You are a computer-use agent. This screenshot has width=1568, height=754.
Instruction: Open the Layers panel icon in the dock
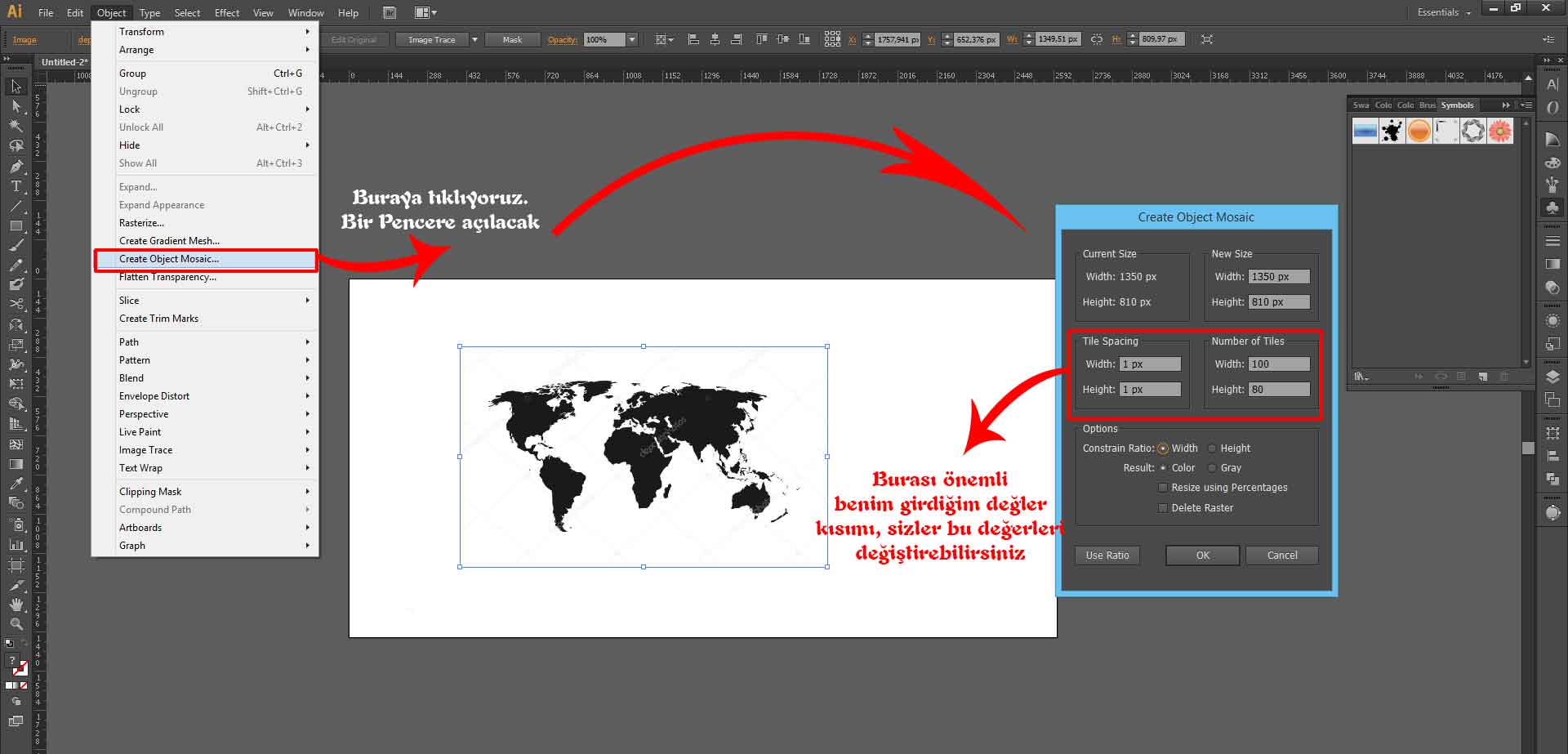pos(1552,377)
